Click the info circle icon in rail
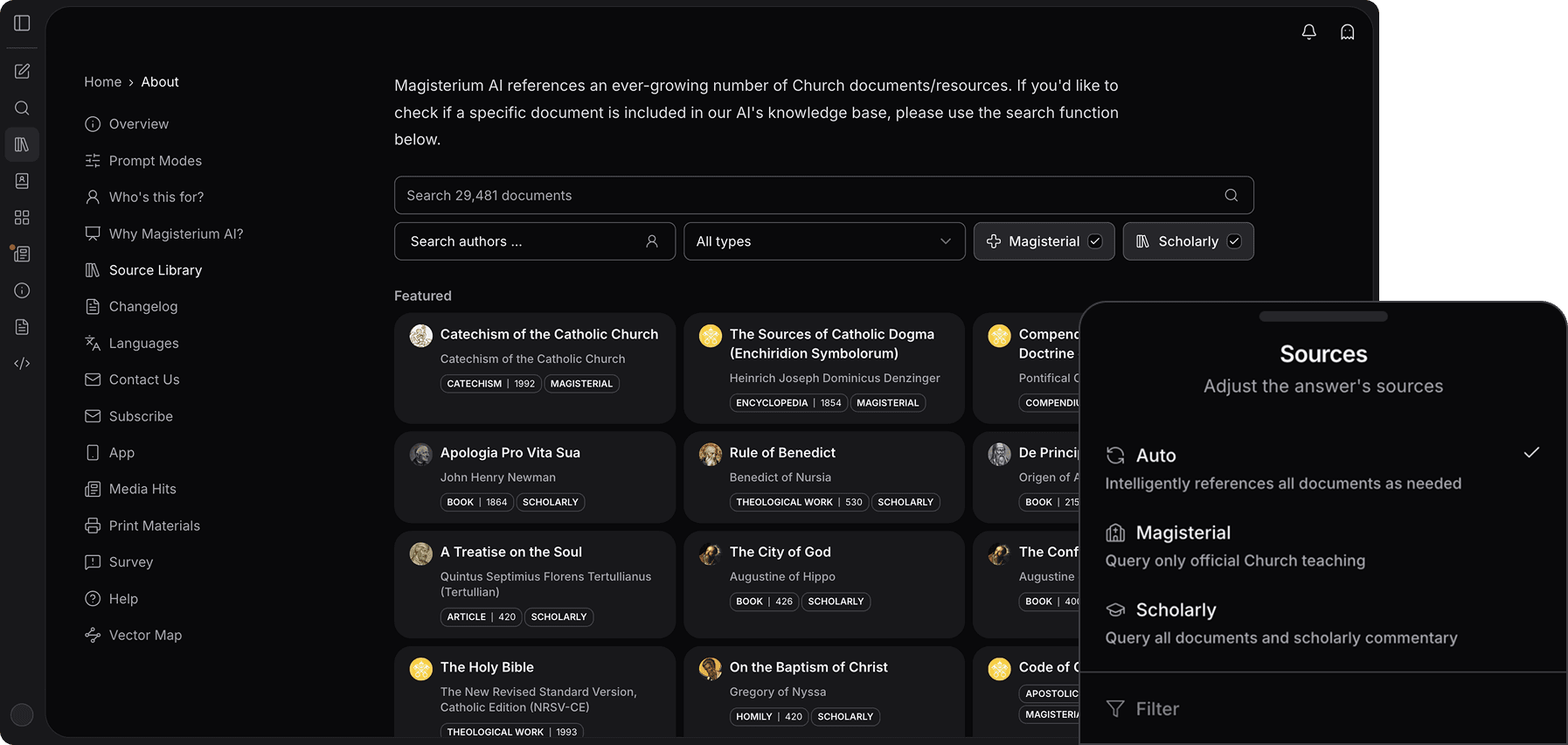The image size is (1568, 745). [x=22, y=290]
